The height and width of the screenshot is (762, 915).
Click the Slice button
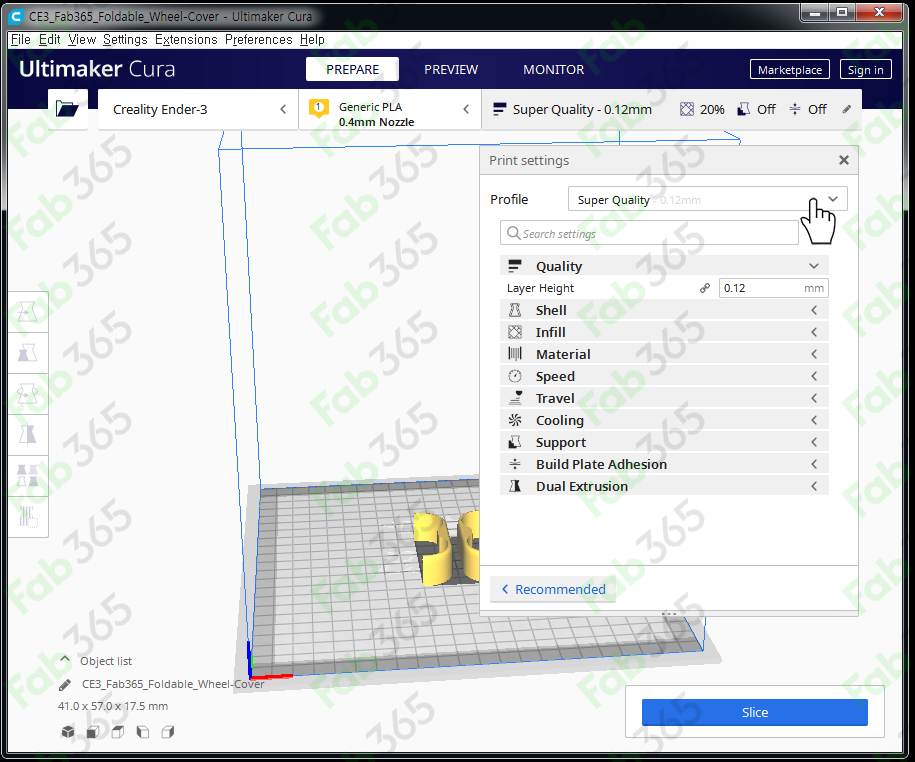(755, 712)
